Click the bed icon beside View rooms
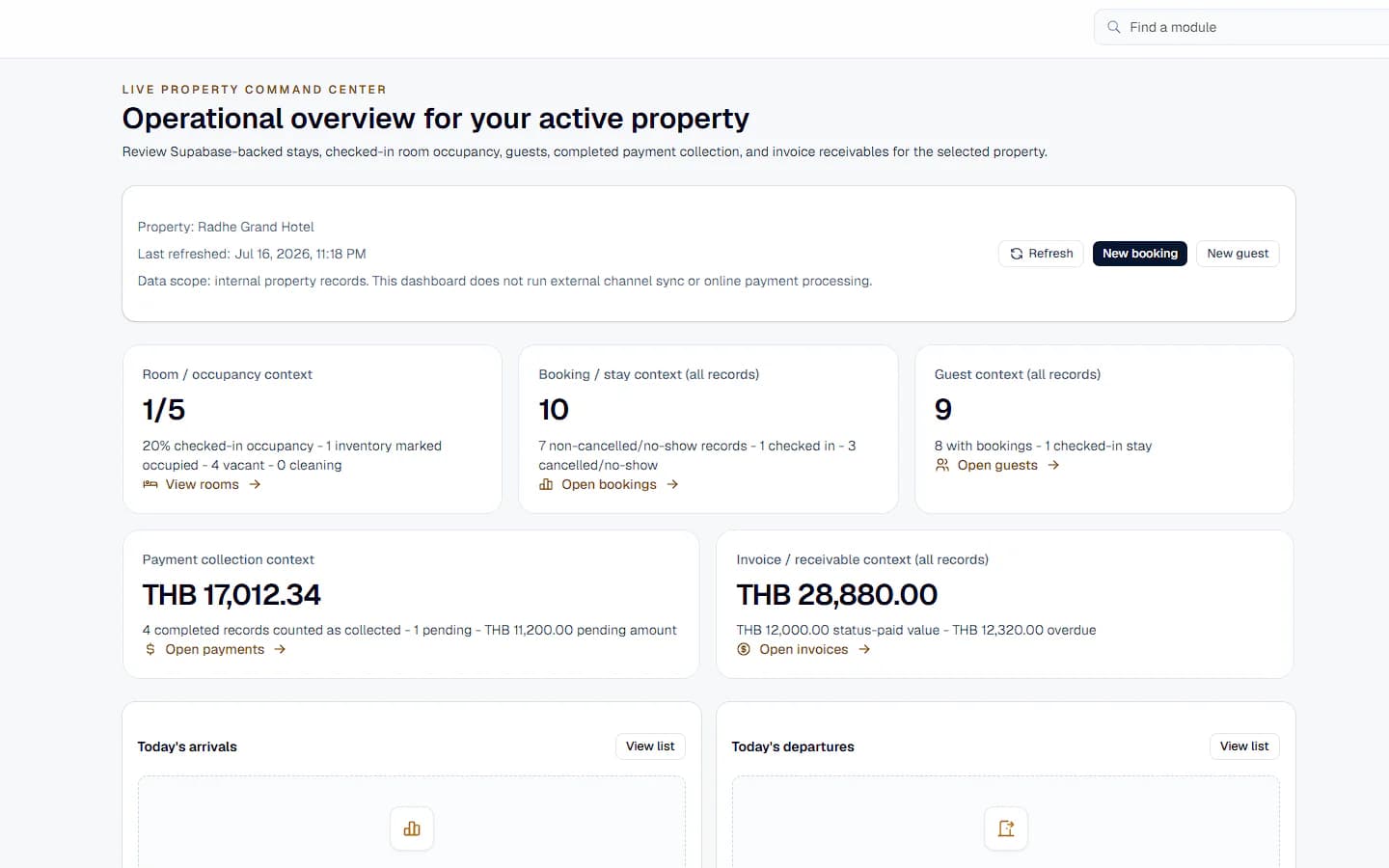Viewport: 1389px width, 868px height. coord(150,484)
